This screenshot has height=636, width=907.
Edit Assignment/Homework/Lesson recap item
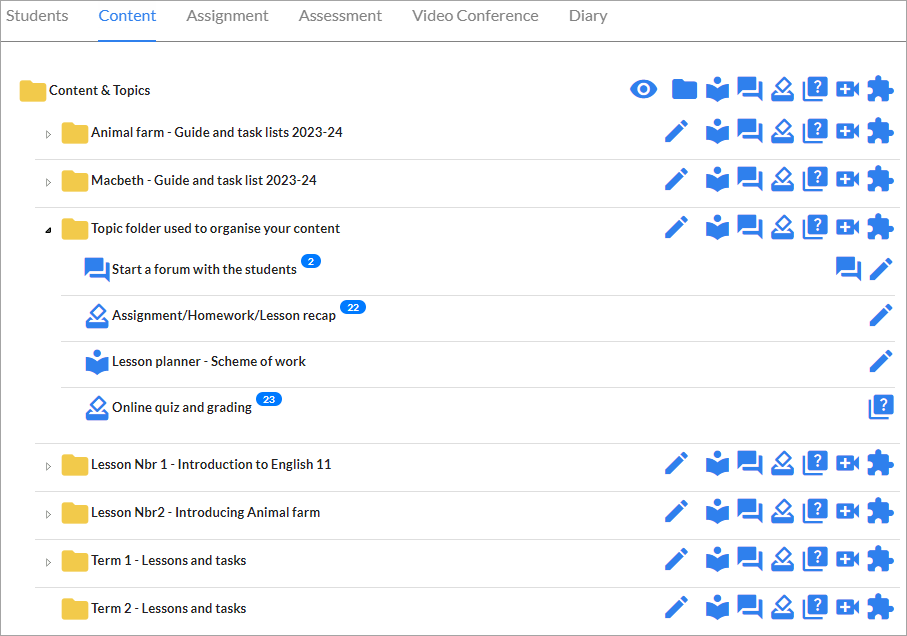881,315
